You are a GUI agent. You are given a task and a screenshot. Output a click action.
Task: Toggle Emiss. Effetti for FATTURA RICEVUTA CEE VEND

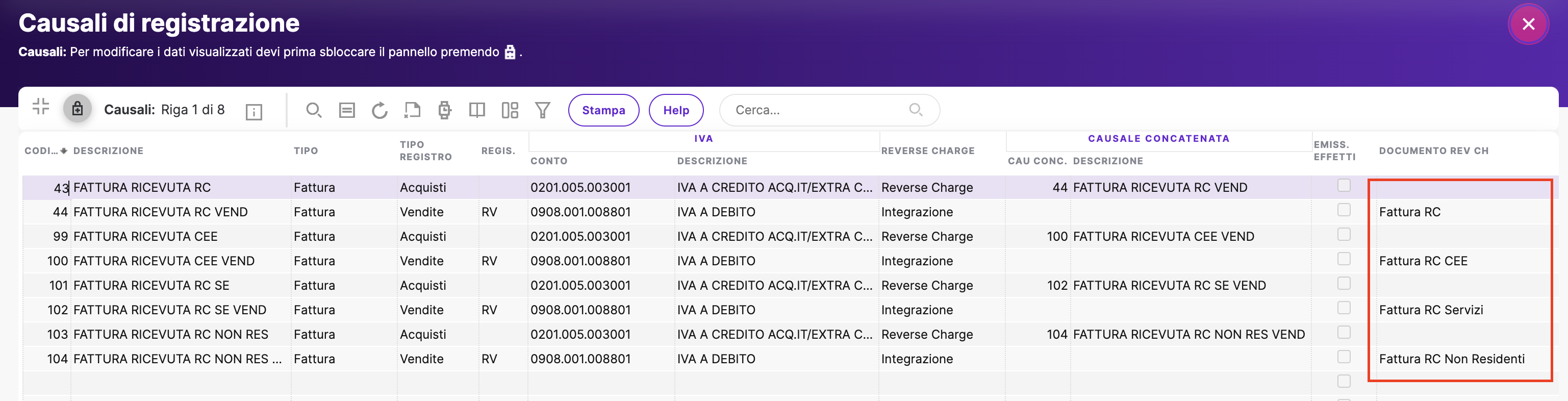1344,259
